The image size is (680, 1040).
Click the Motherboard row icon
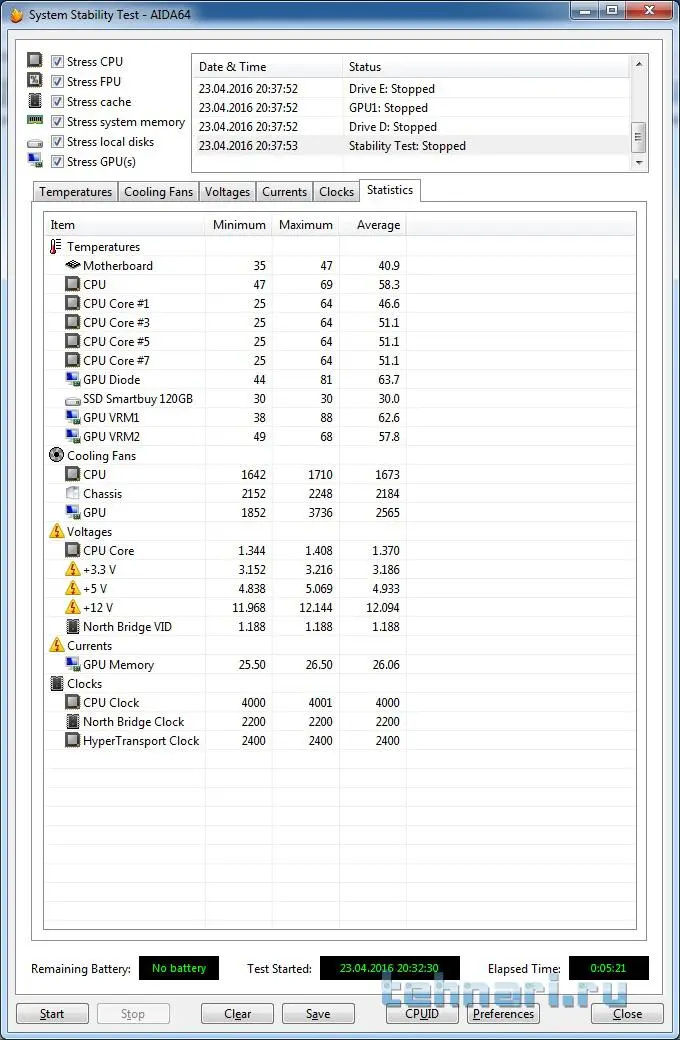point(72,265)
